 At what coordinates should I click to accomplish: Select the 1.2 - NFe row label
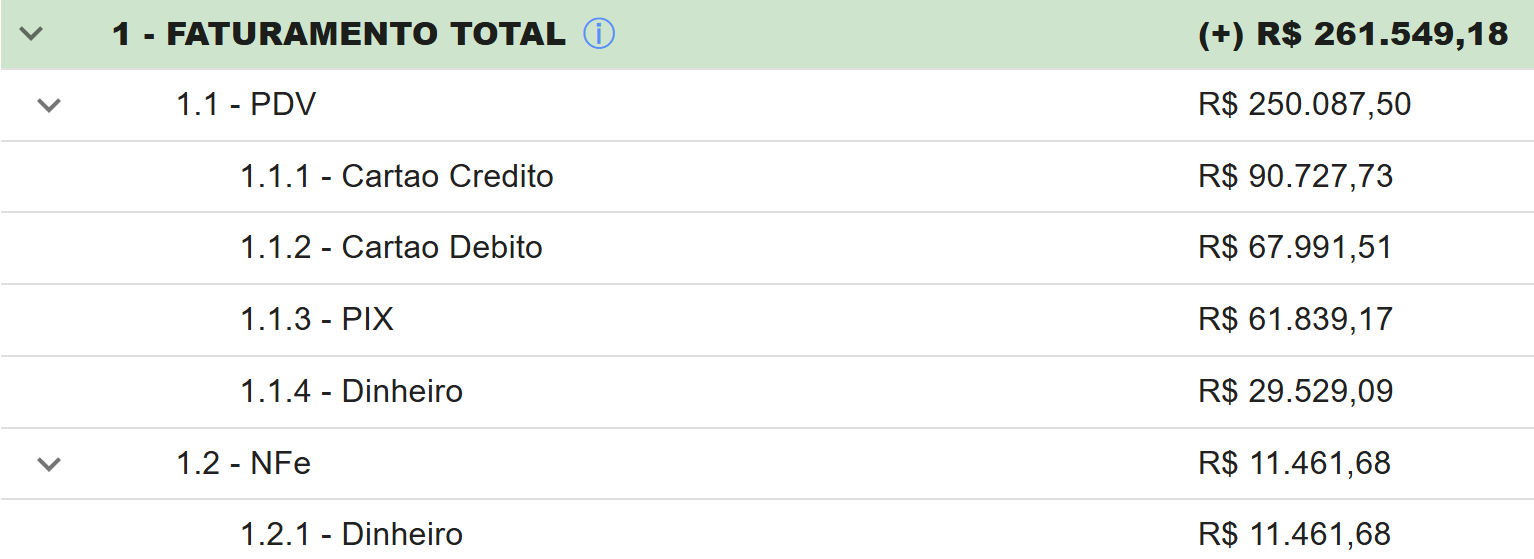click(x=244, y=463)
